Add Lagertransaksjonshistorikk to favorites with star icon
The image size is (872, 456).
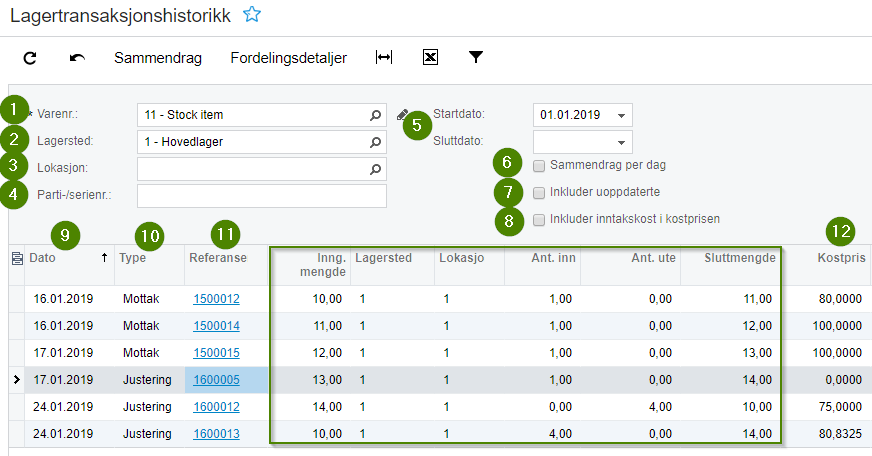coord(252,14)
